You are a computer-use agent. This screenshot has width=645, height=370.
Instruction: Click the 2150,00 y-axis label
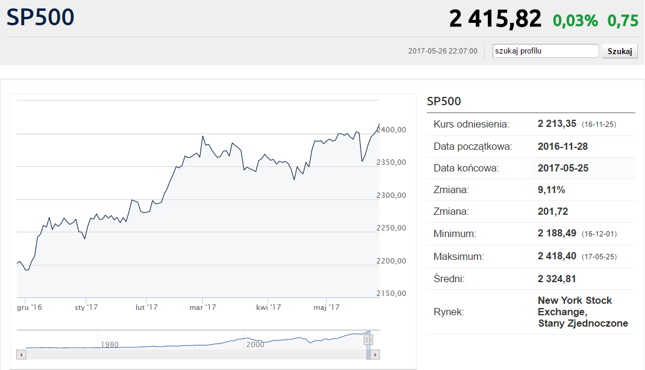tap(391, 293)
